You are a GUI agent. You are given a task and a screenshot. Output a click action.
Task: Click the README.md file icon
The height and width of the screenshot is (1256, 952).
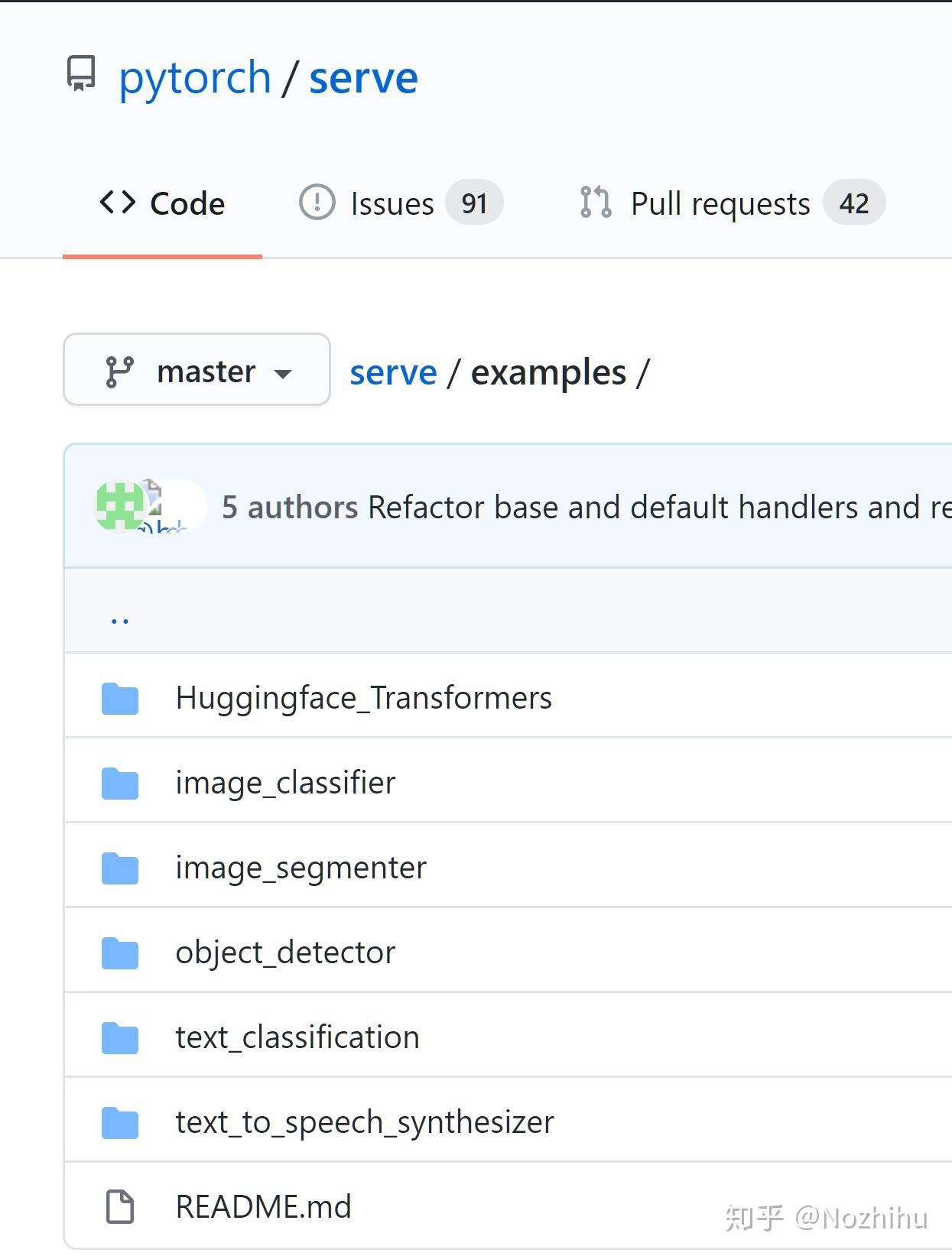[x=119, y=1207]
